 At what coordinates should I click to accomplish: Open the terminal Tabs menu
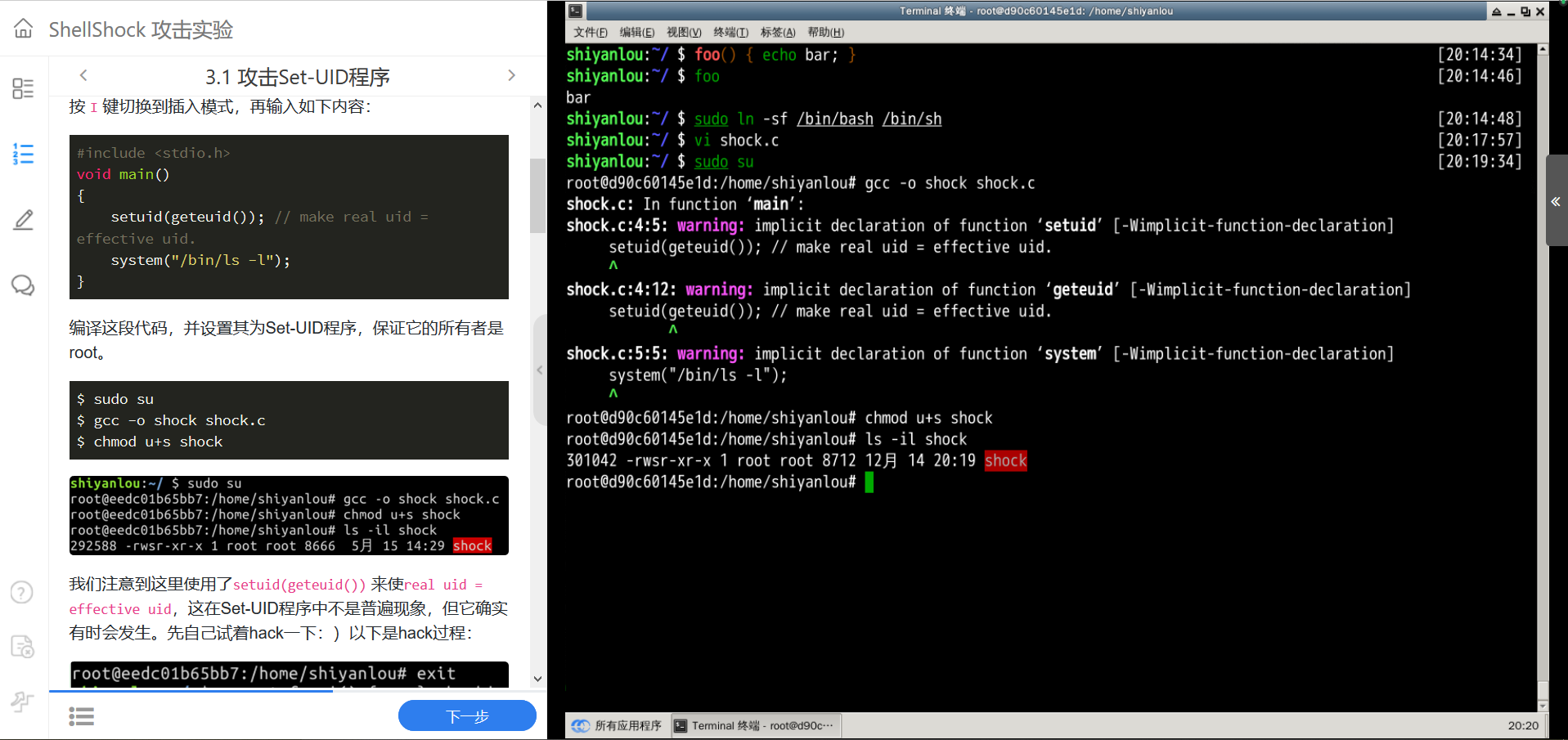coord(778,32)
